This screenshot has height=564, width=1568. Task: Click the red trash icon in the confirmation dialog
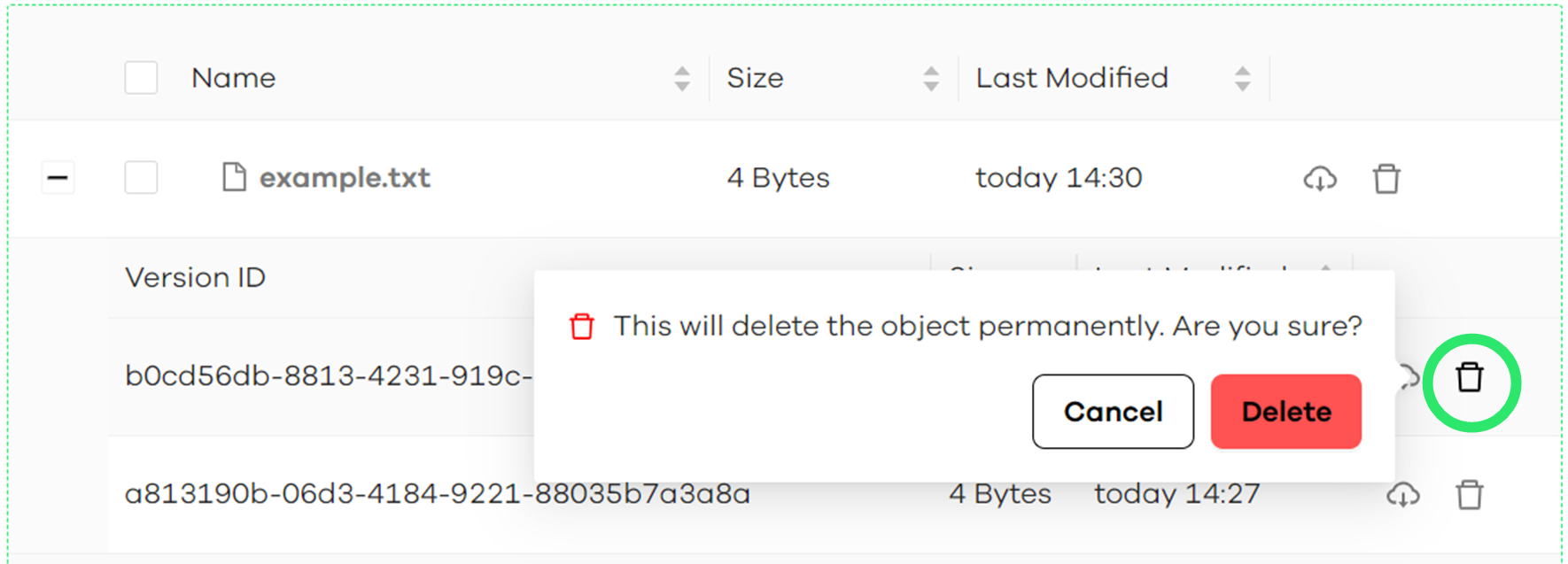pos(582,327)
